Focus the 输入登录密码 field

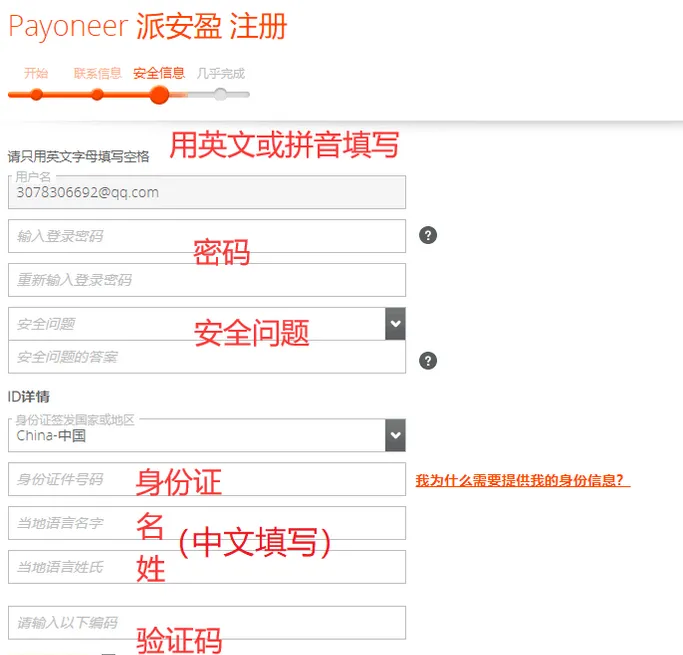click(x=207, y=236)
